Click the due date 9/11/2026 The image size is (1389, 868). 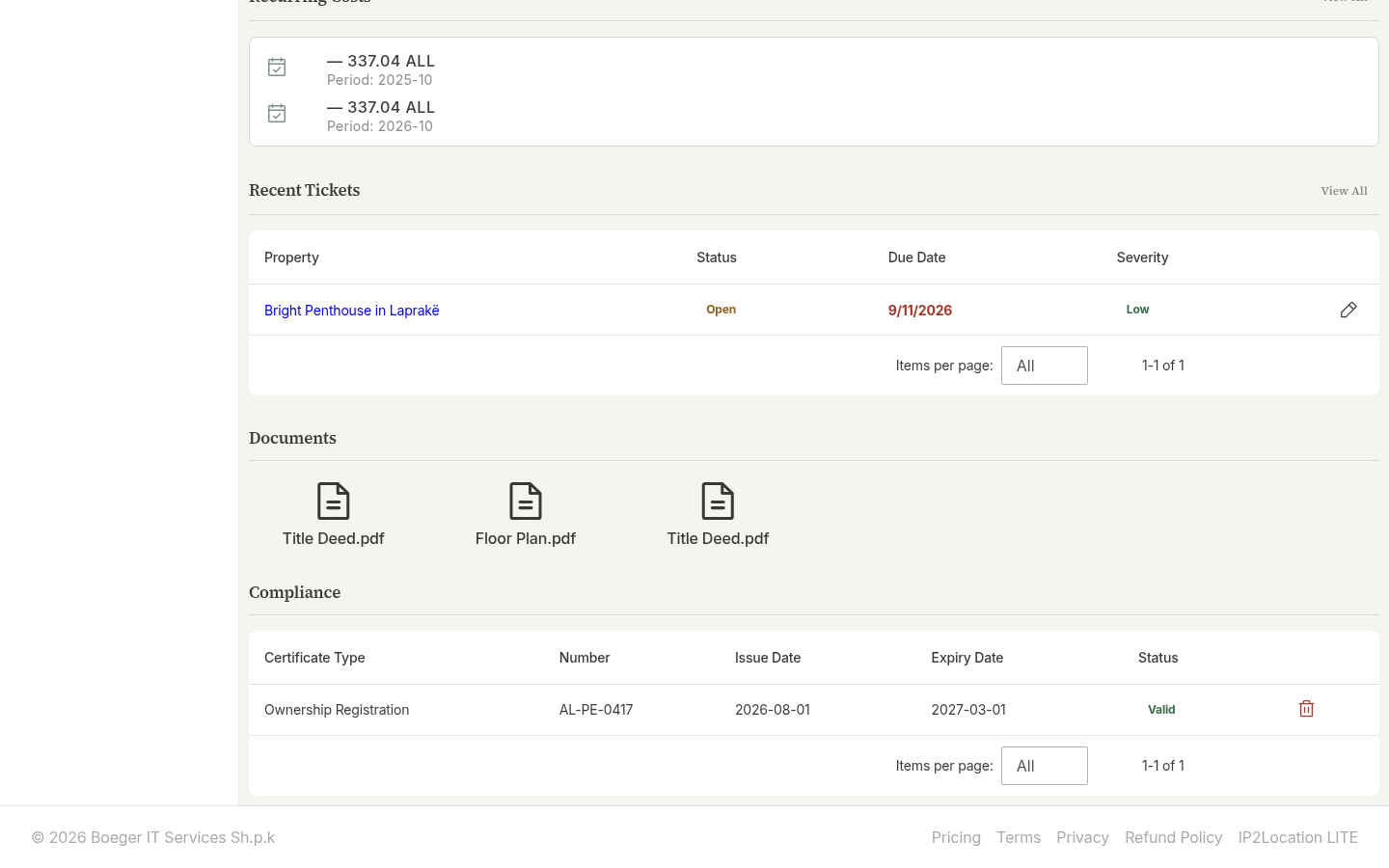[x=920, y=311]
